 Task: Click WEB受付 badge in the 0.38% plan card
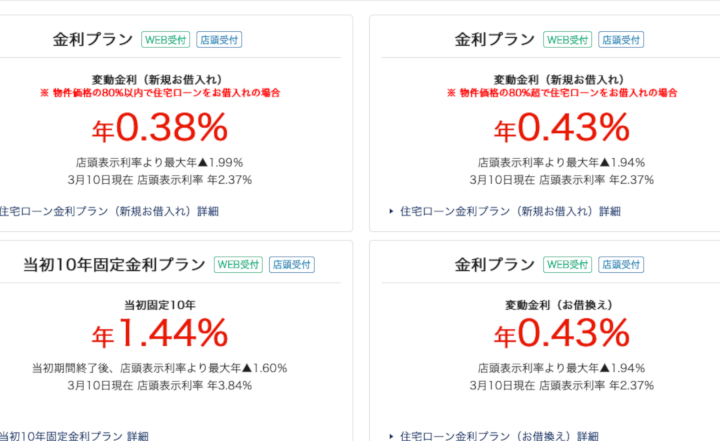click(164, 40)
